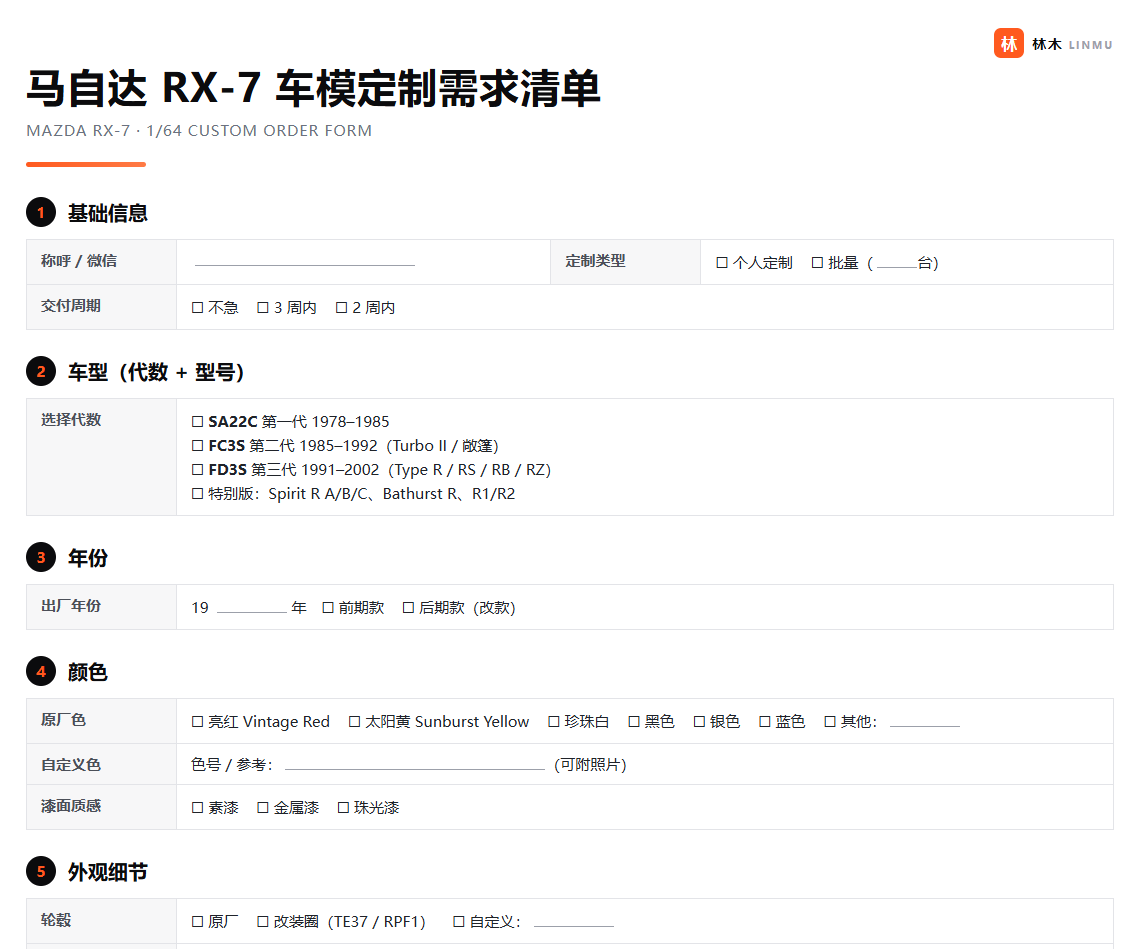Click section number 5 badge 外观细节
Image resolution: width=1134 pixels, height=949 pixels.
(x=41, y=872)
